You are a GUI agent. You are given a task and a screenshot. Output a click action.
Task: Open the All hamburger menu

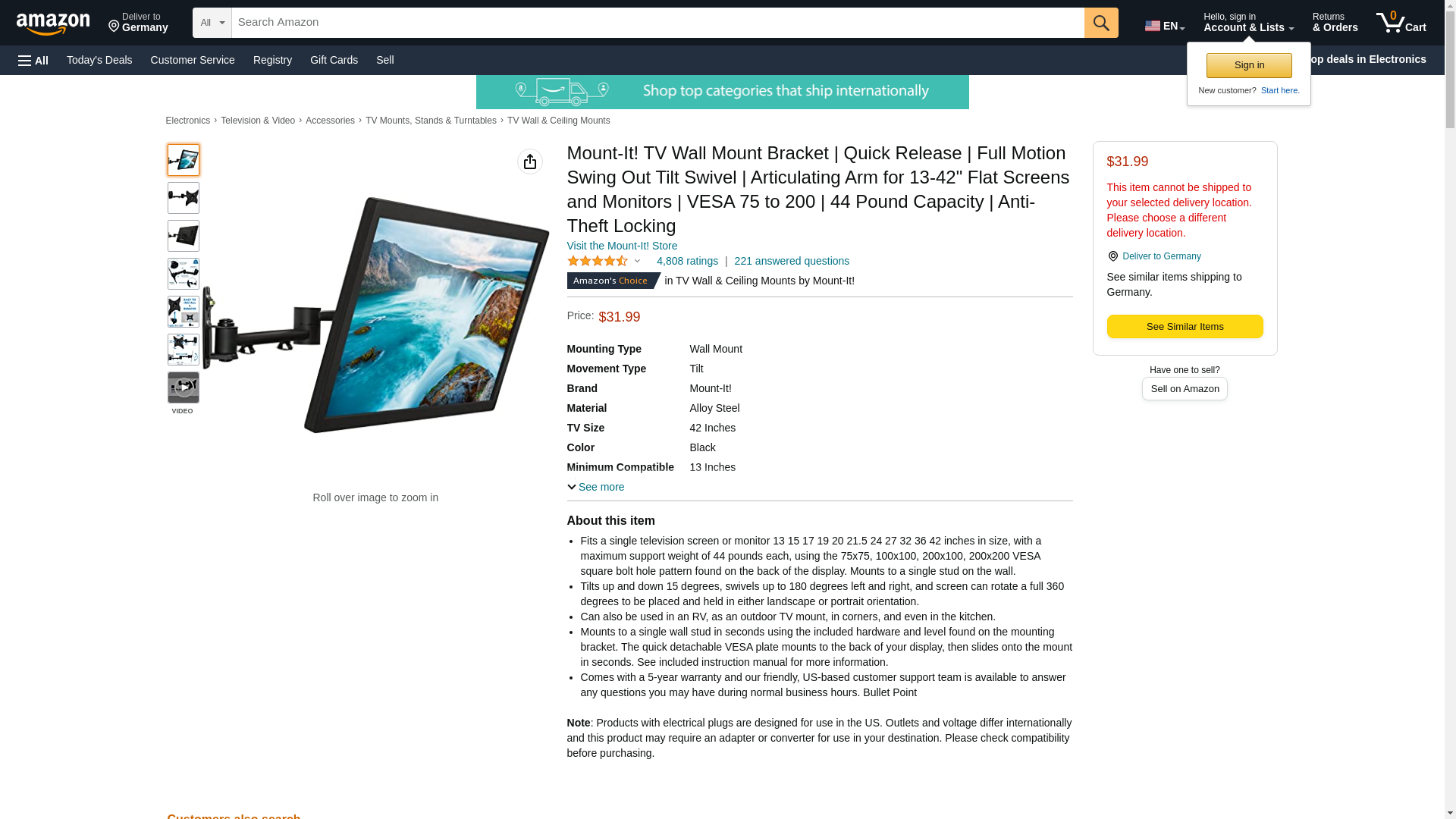coord(33,61)
